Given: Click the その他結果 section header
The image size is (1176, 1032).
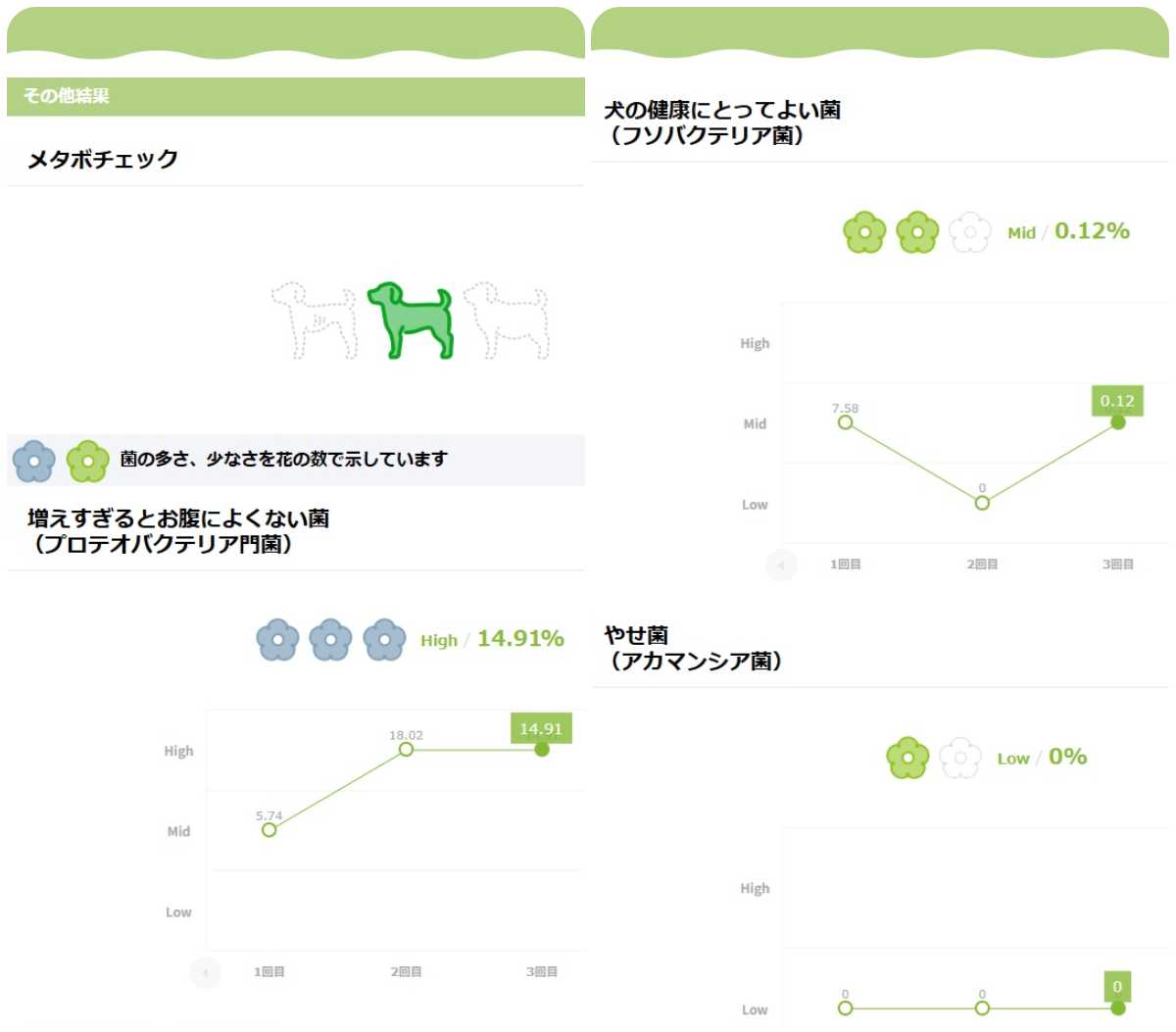Looking at the screenshot, I should (67, 96).
